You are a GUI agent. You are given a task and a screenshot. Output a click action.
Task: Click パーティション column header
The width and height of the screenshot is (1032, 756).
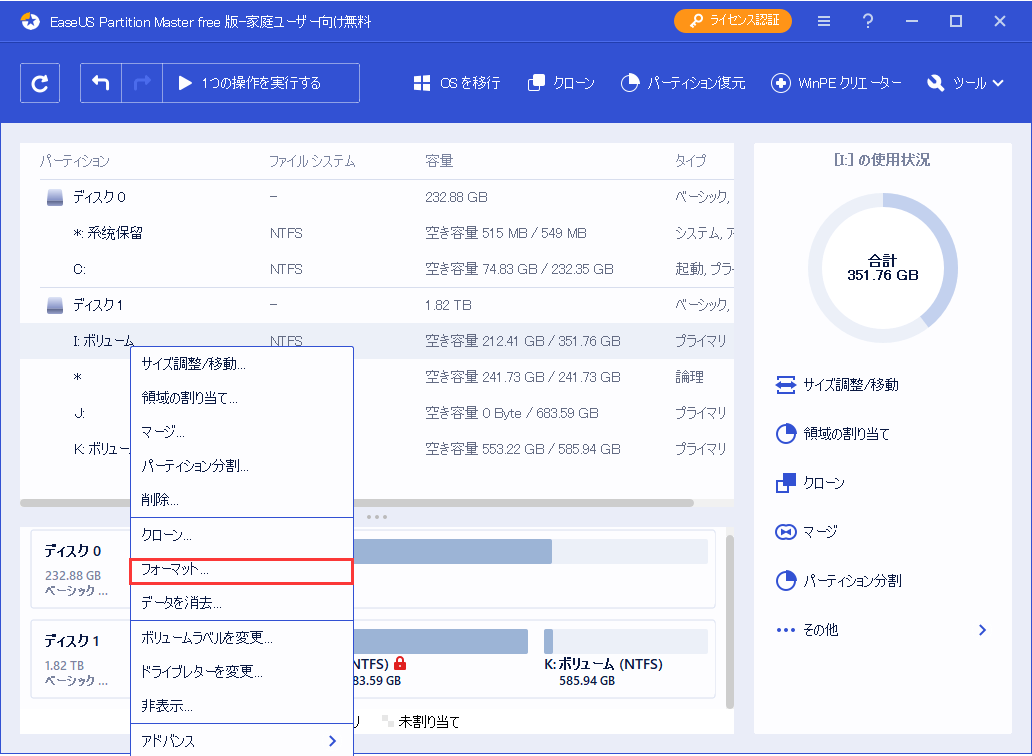(74, 161)
